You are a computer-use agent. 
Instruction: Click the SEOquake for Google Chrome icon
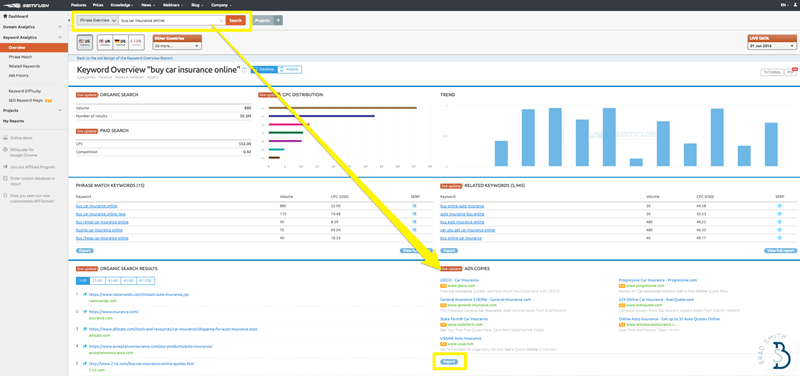pos(5,149)
